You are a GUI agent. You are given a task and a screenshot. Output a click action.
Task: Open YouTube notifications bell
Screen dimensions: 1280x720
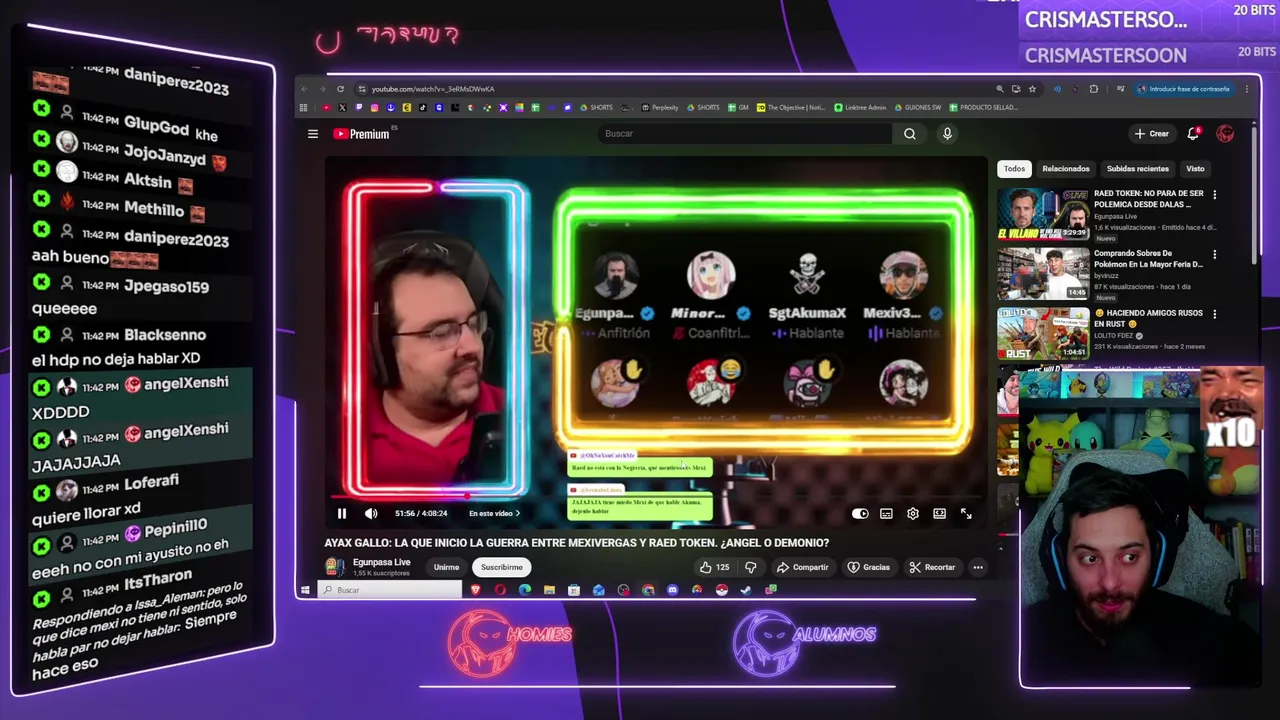point(1193,134)
